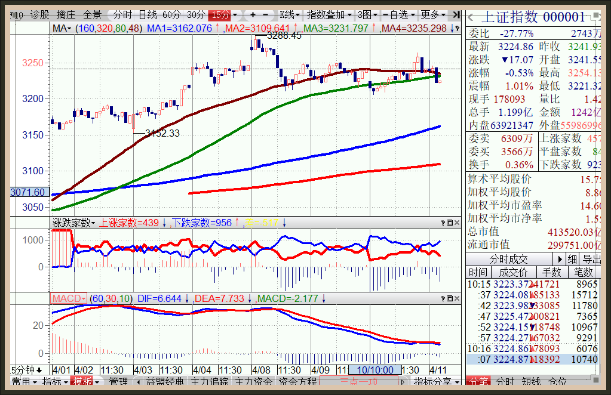Viewport: 611px width, 395px height.
Task: Maximize the 涨跌家数 indicator panel
Action: click(450, 223)
